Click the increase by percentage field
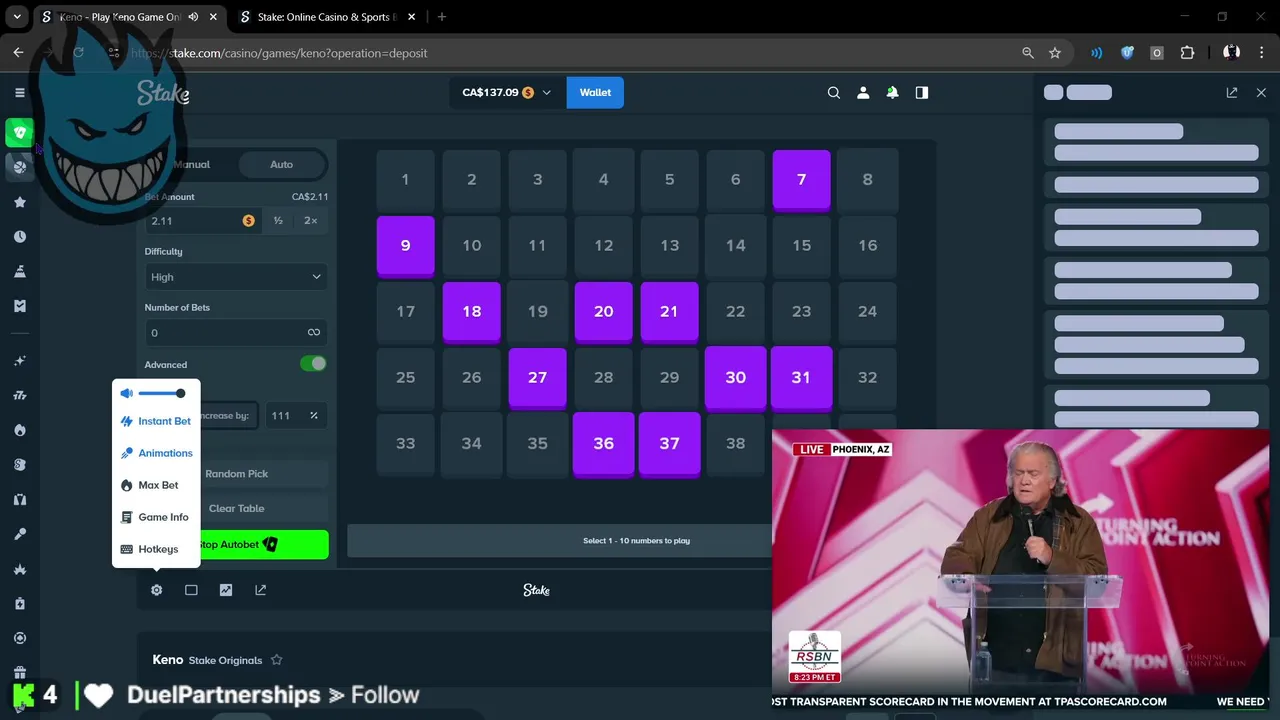The image size is (1280, 720). [x=295, y=415]
